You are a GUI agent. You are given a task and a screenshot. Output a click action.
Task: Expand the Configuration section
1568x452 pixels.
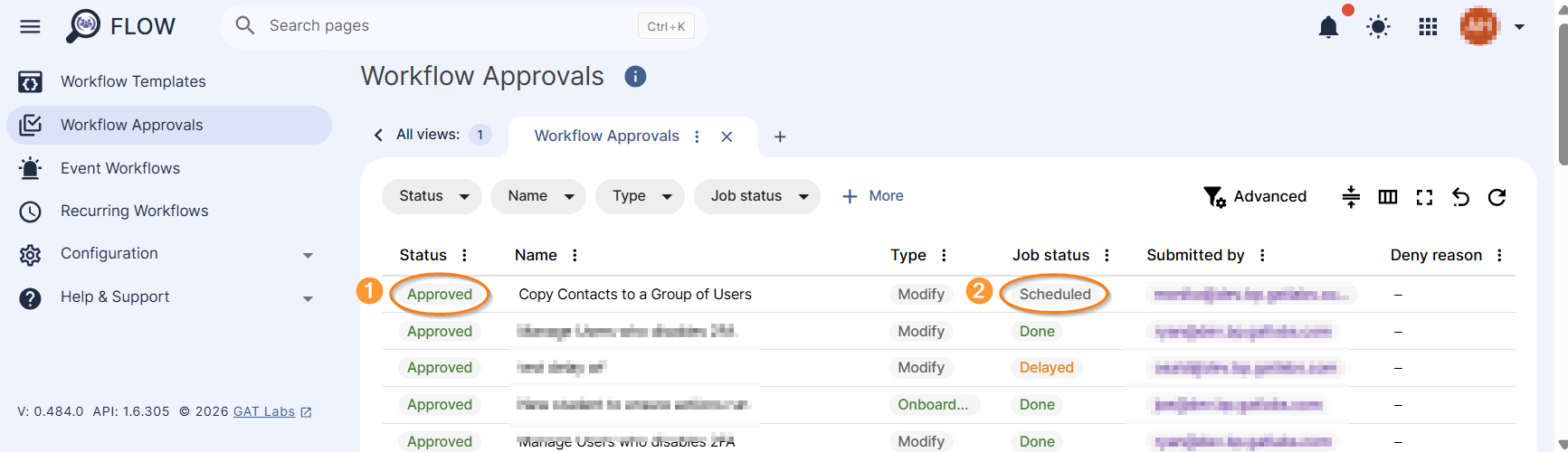(x=169, y=254)
